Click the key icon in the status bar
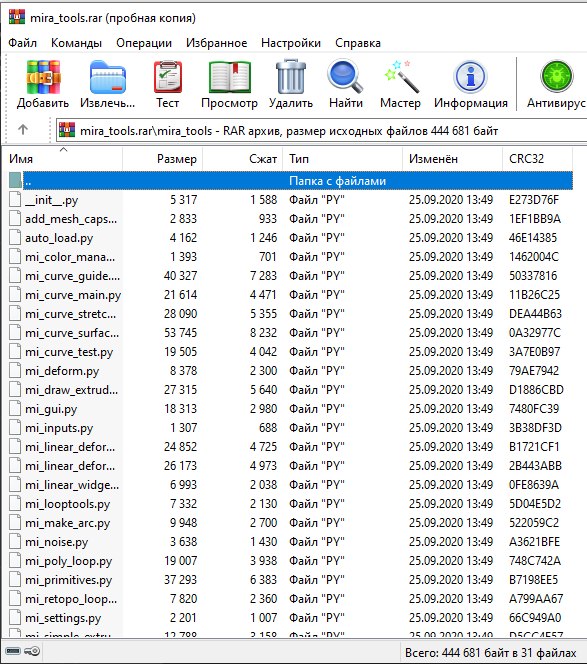Screen dimensions: 587x664 (32, 651)
